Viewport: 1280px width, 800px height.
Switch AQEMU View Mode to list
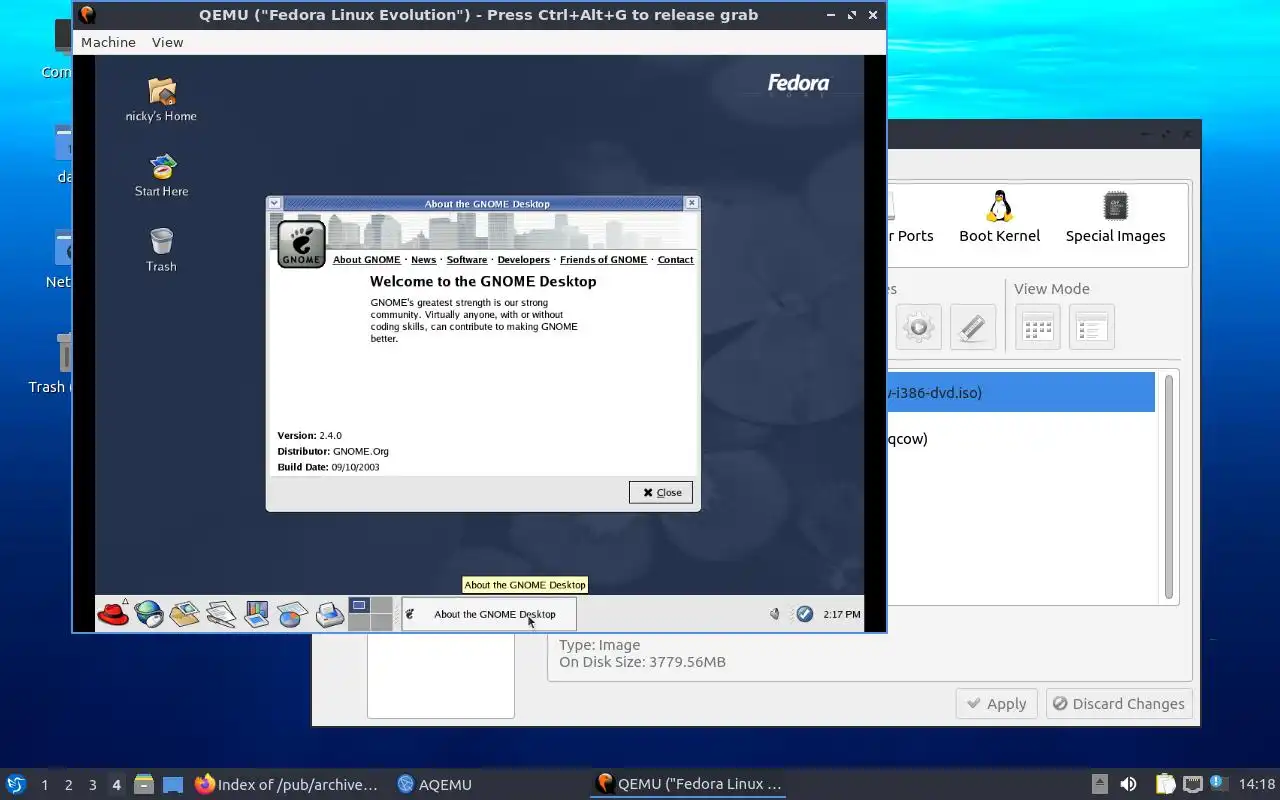tap(1091, 327)
